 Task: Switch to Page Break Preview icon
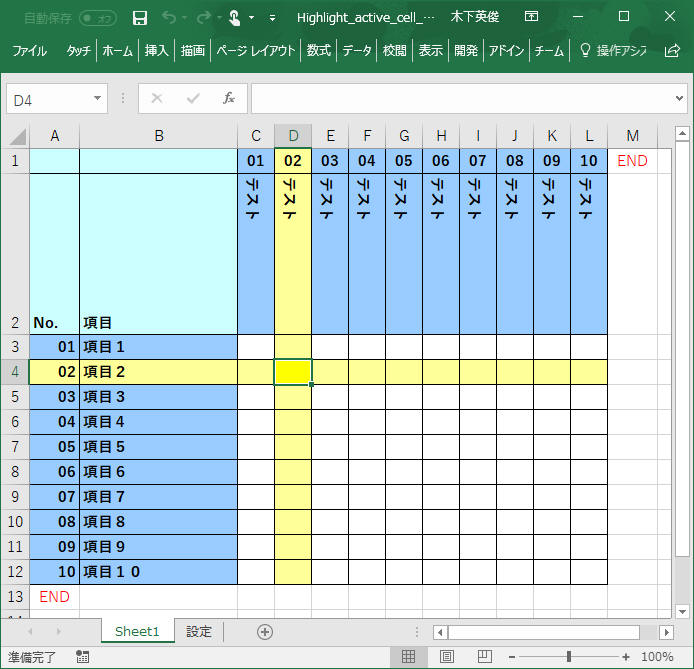coord(484,657)
